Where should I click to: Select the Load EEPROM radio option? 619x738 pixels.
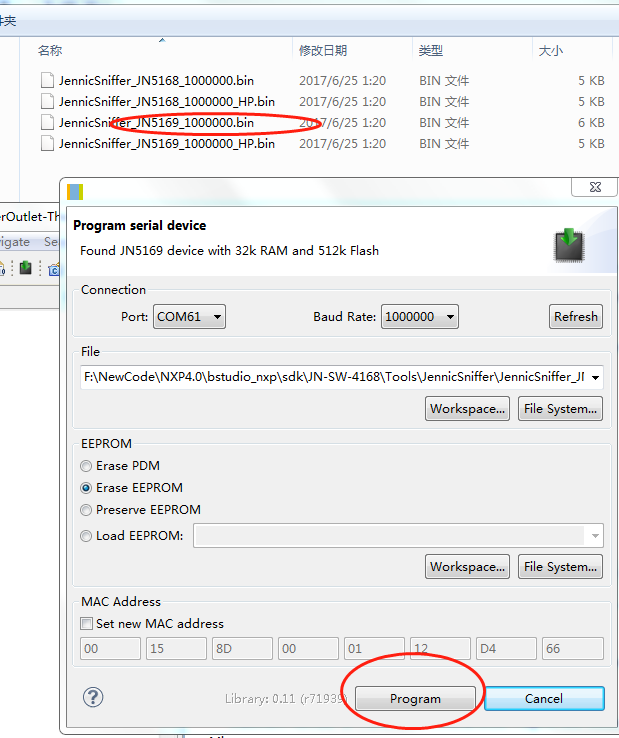[x=86, y=536]
